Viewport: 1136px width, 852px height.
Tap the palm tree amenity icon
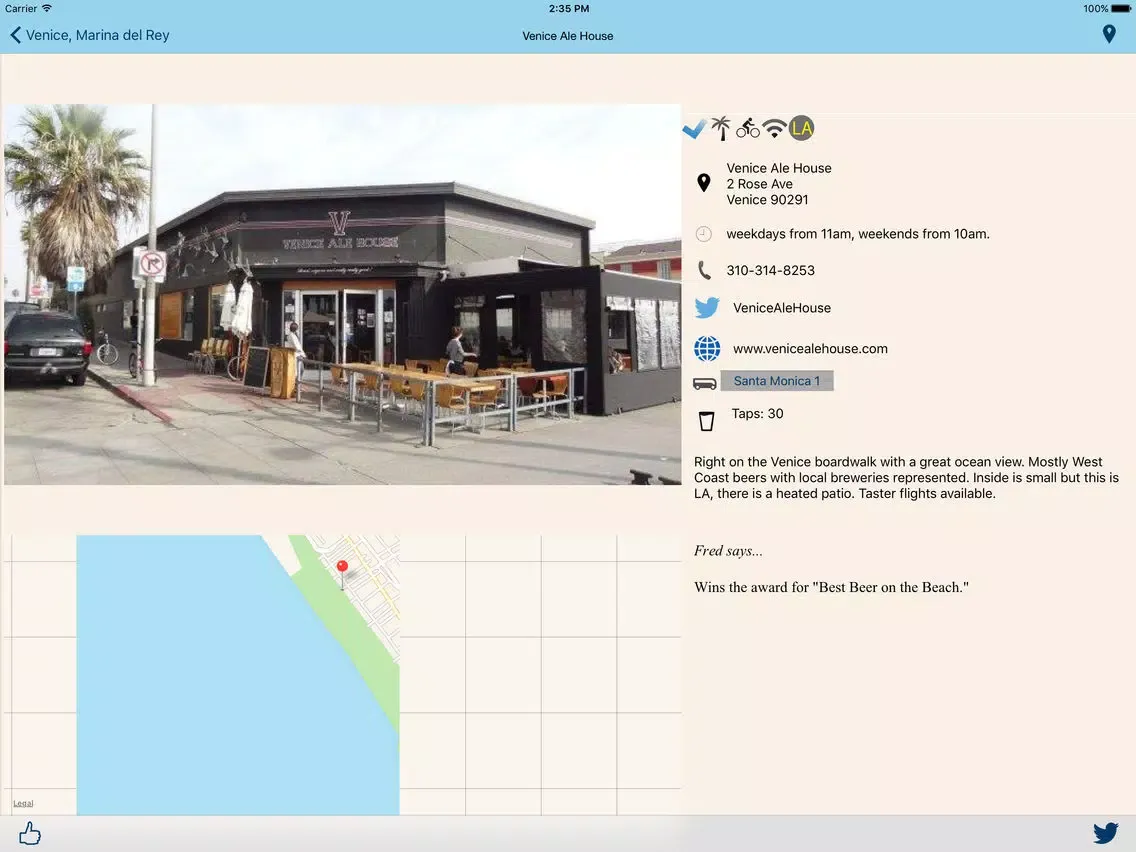click(721, 128)
